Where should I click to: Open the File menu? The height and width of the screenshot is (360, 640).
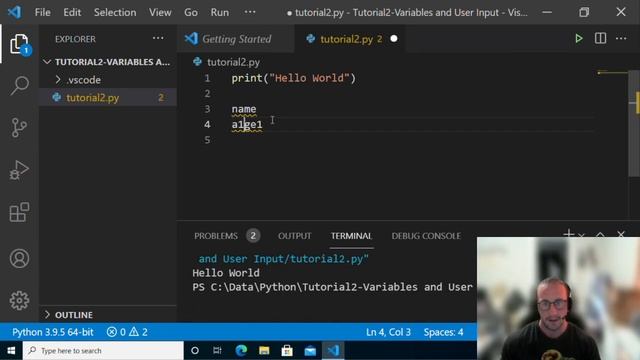pyautogui.click(x=42, y=12)
